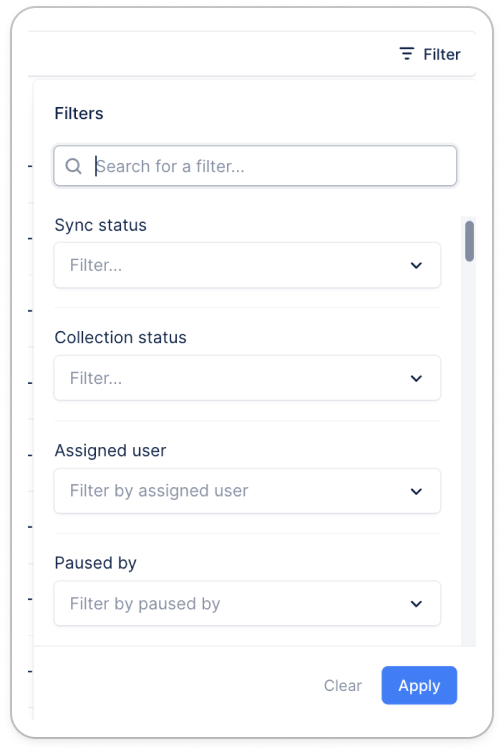Clear all filters
Screen dimensions: 504x754
tap(342, 685)
